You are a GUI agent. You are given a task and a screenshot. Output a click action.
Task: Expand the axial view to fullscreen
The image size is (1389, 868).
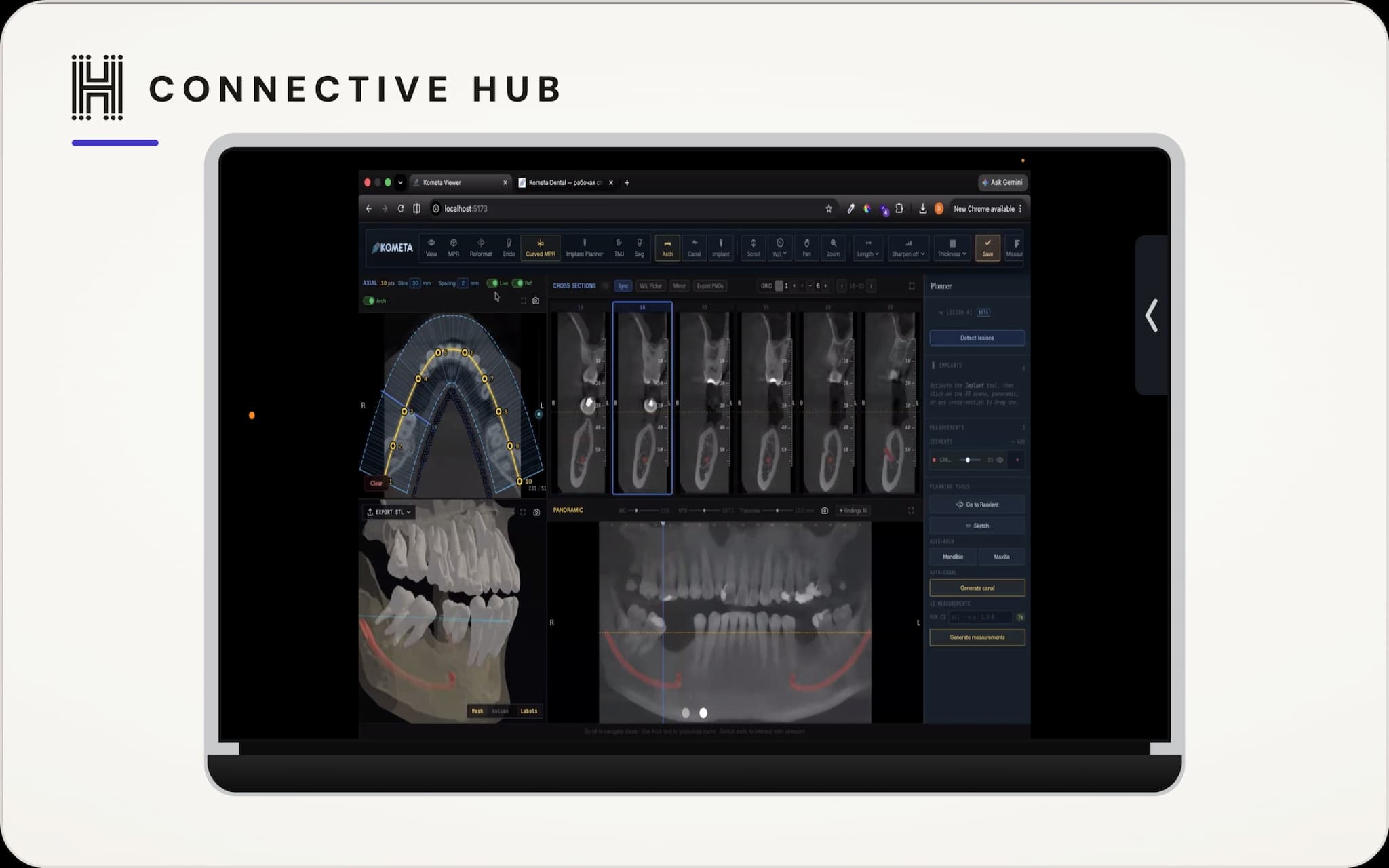[x=523, y=300]
